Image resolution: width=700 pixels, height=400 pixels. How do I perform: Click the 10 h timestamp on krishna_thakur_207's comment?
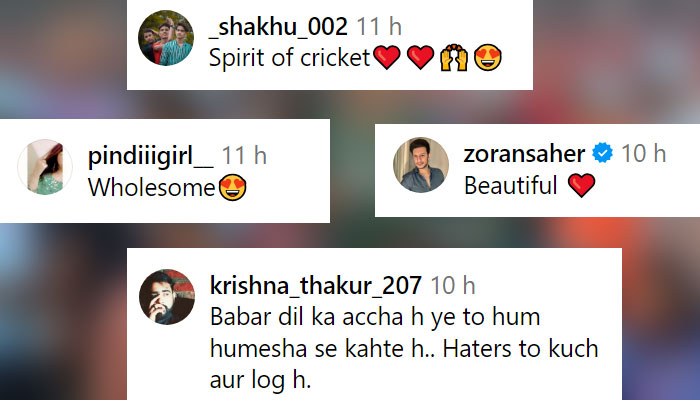pyautogui.click(x=453, y=285)
